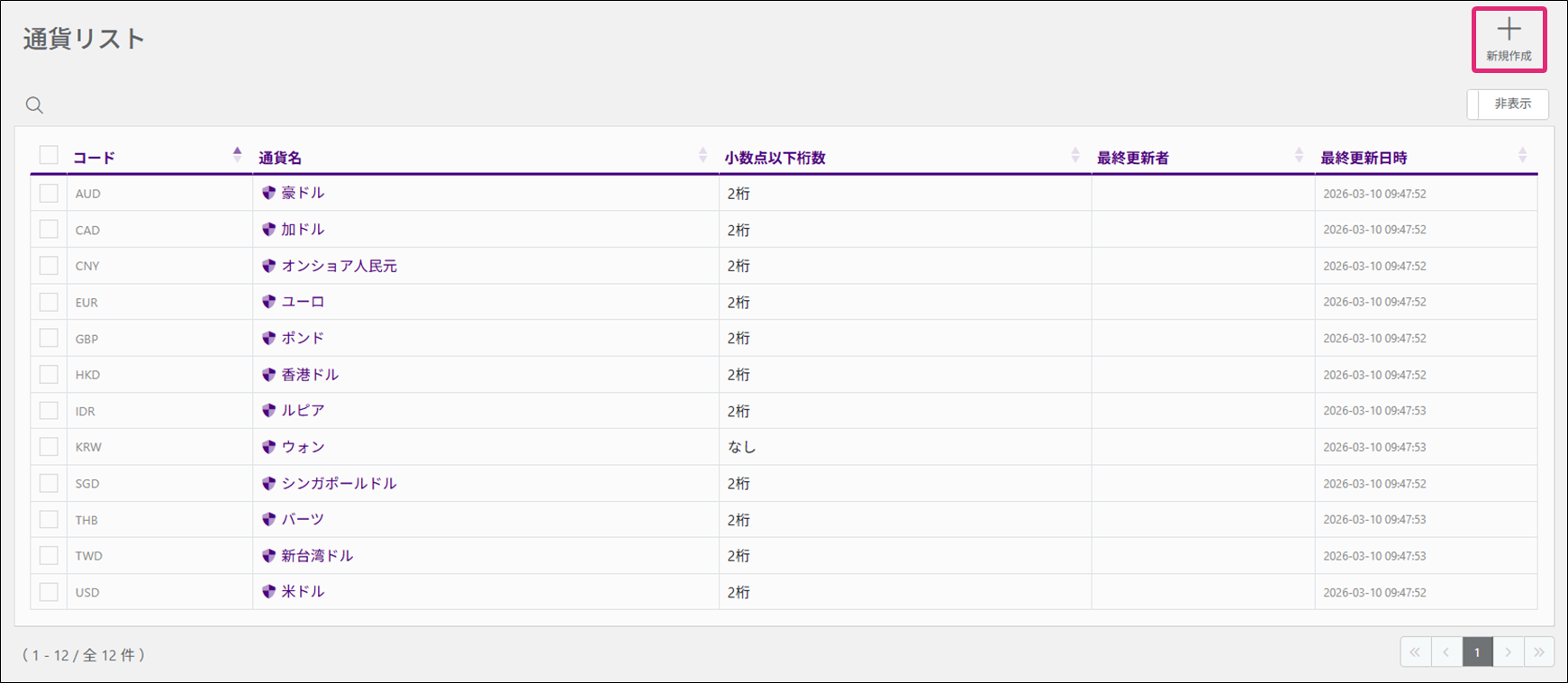
Task: Tick the checkbox for the HKD row
Action: click(49, 375)
